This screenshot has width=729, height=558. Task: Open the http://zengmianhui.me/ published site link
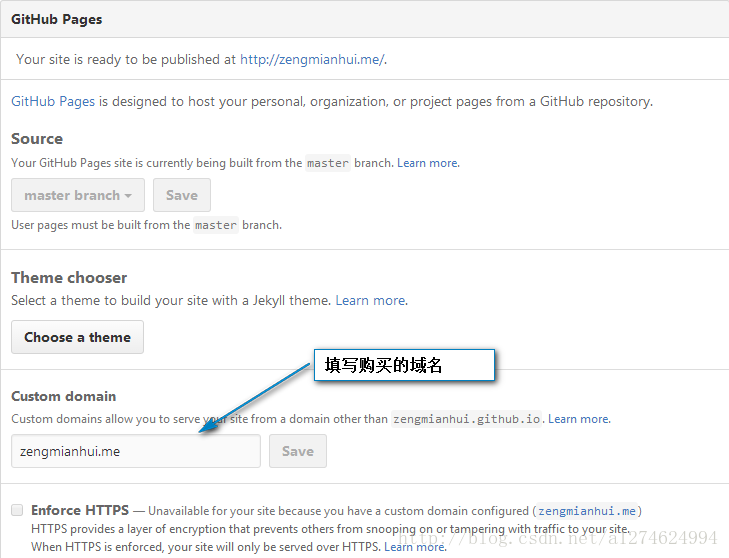pyautogui.click(x=312, y=60)
